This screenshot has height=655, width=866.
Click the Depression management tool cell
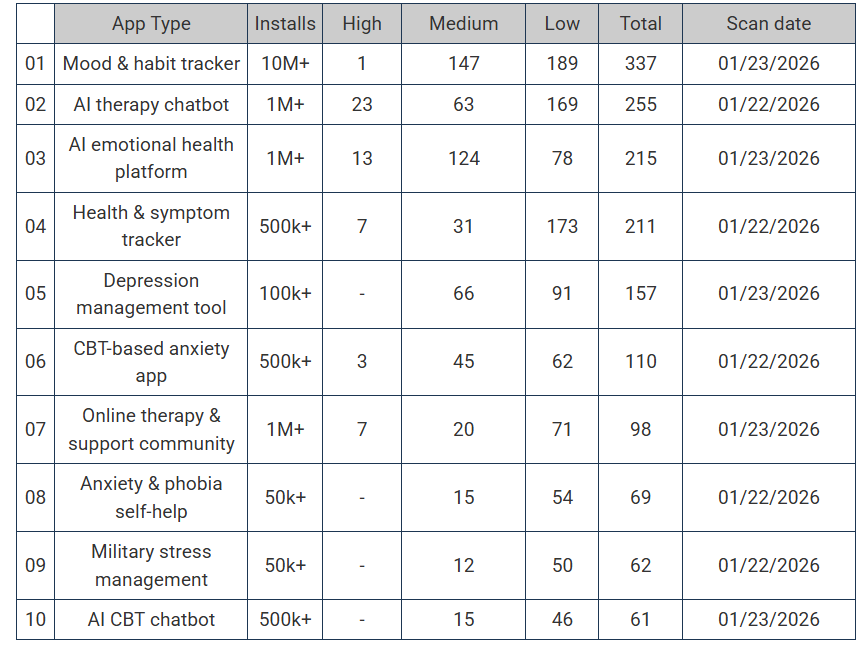pos(151,294)
